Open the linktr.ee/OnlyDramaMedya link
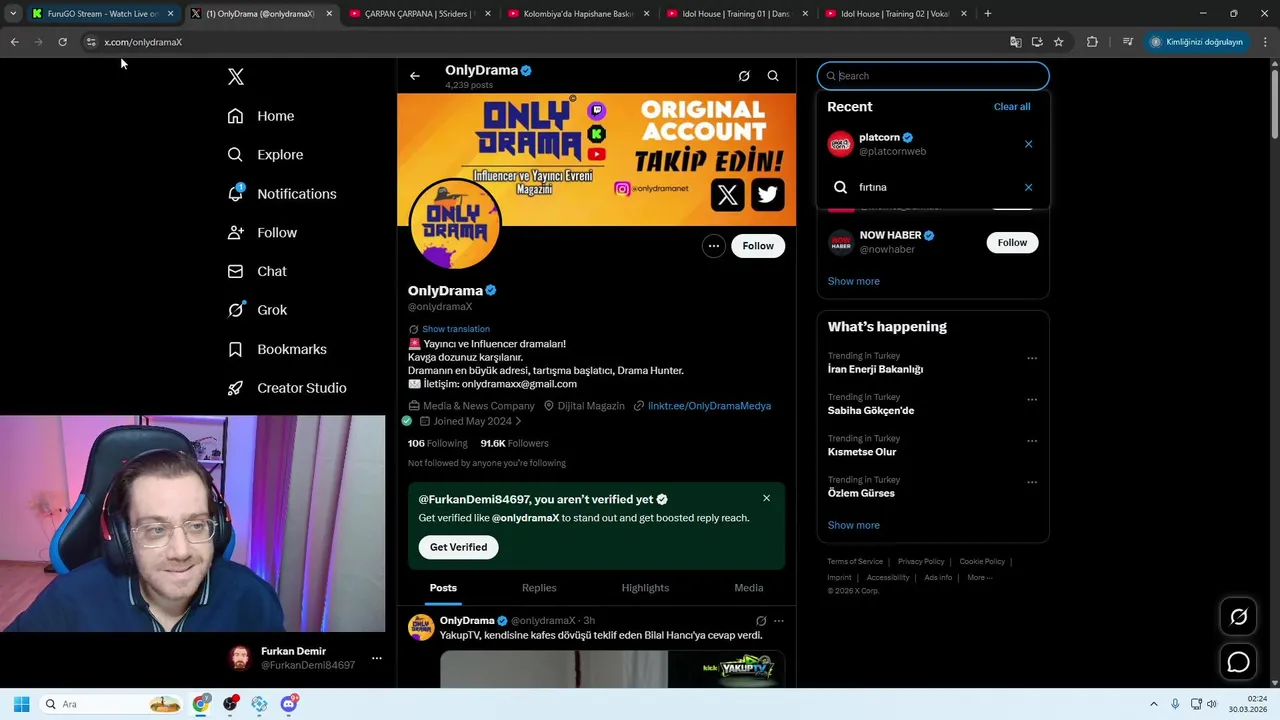 tap(709, 406)
